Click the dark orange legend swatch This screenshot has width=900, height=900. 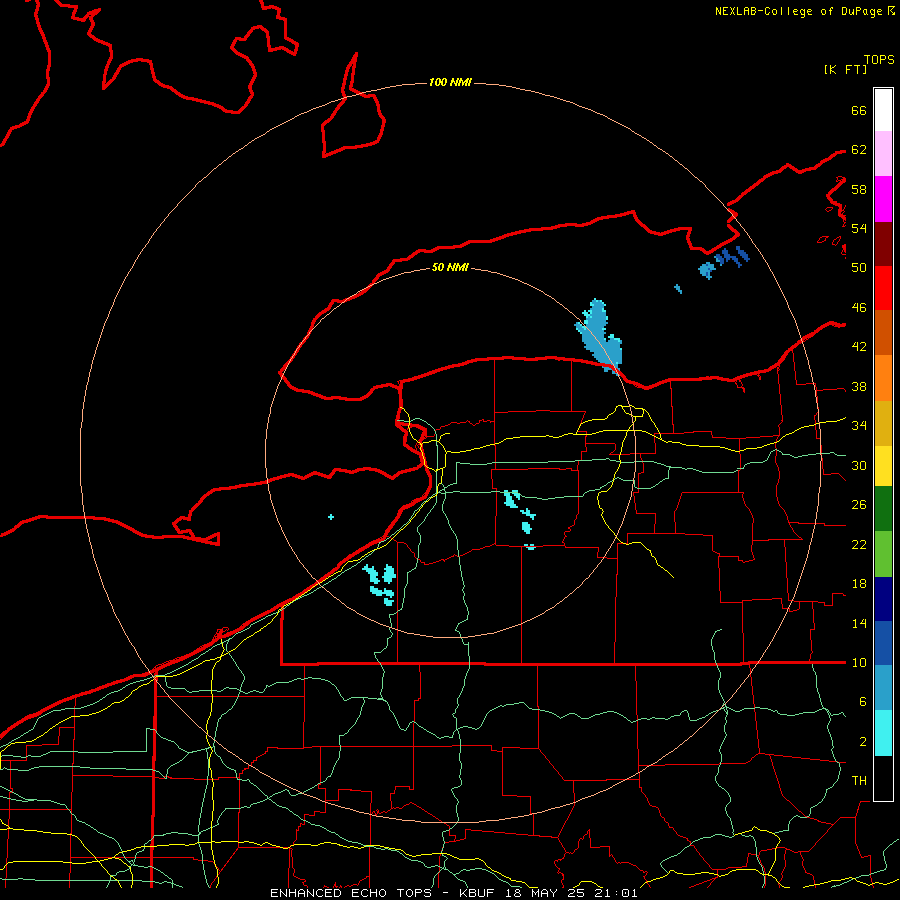(x=883, y=332)
